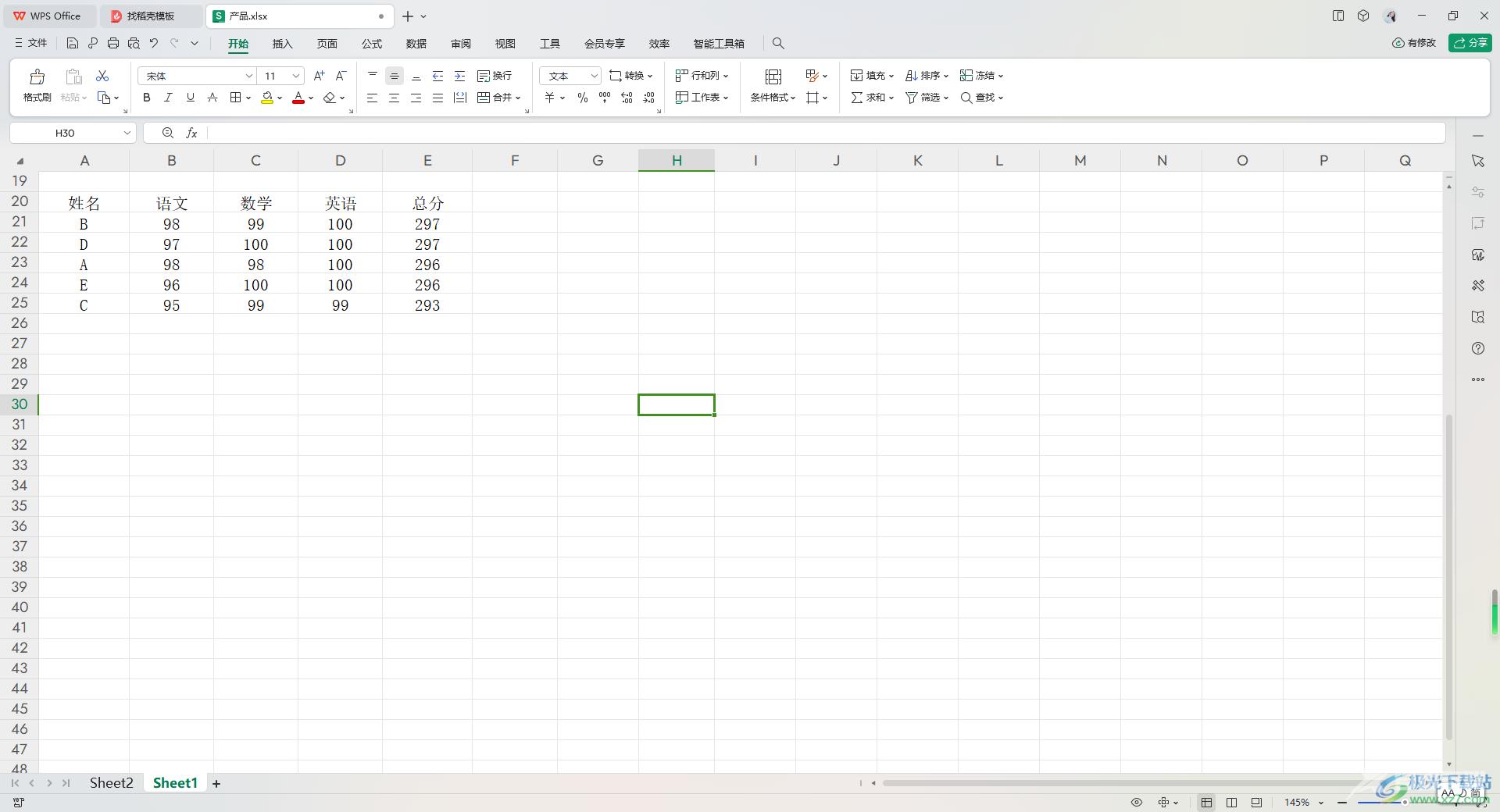Expand the freeze panes (冻结) dropdown
Screen dimensions: 1500x812
tap(1001, 77)
